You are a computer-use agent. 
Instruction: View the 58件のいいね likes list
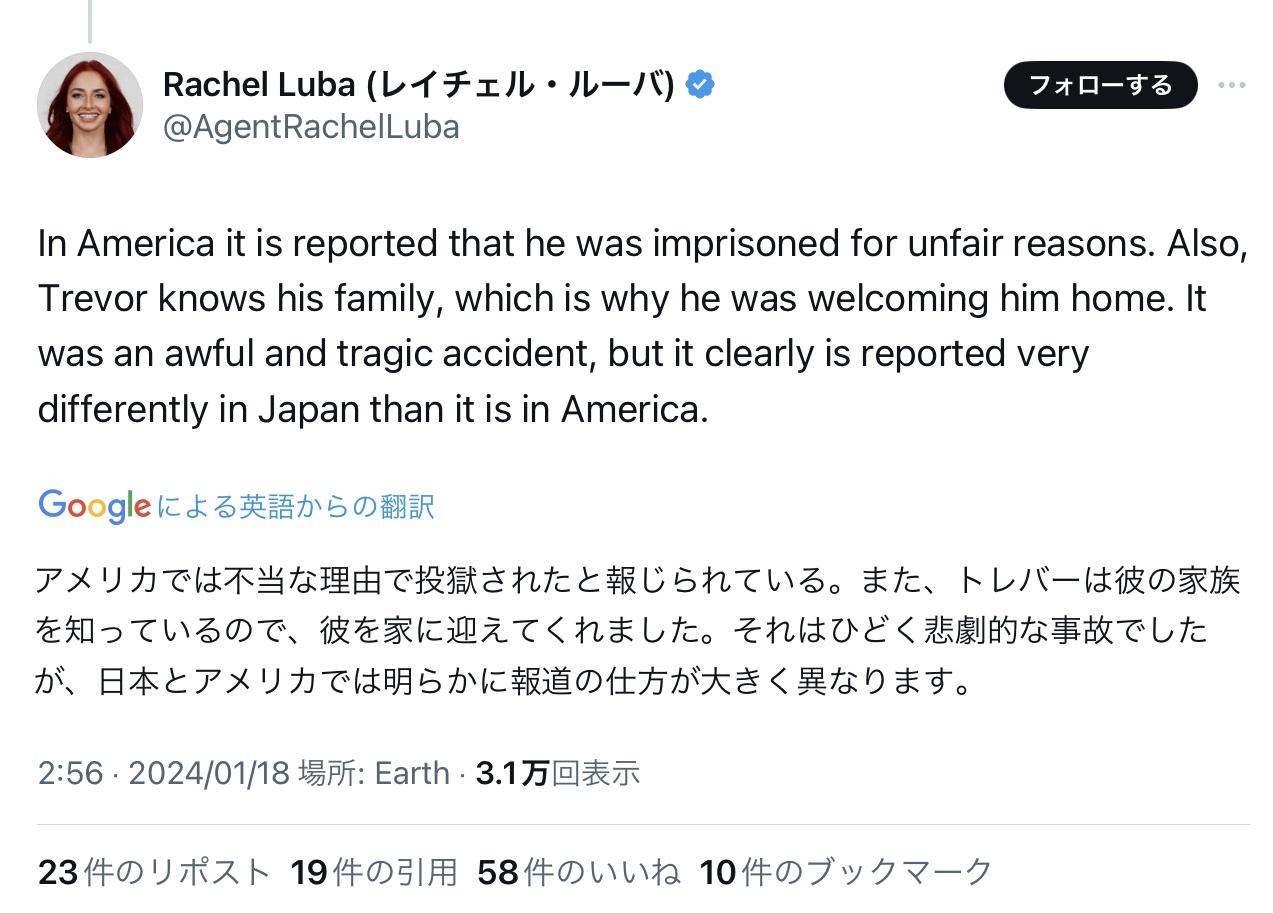click(x=579, y=872)
